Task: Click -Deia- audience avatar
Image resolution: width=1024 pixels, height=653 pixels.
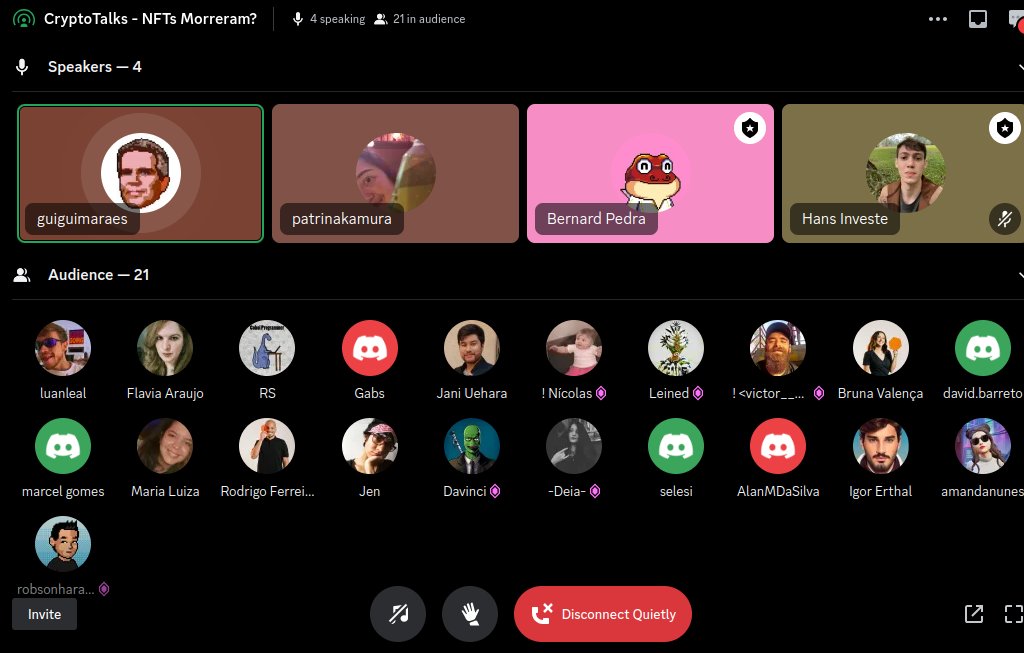Action: click(x=574, y=446)
